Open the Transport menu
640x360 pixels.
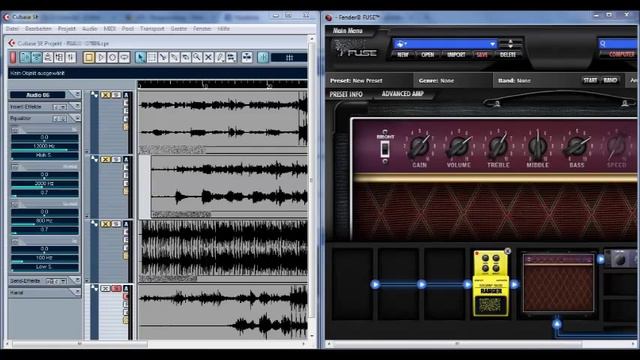pyautogui.click(x=152, y=29)
